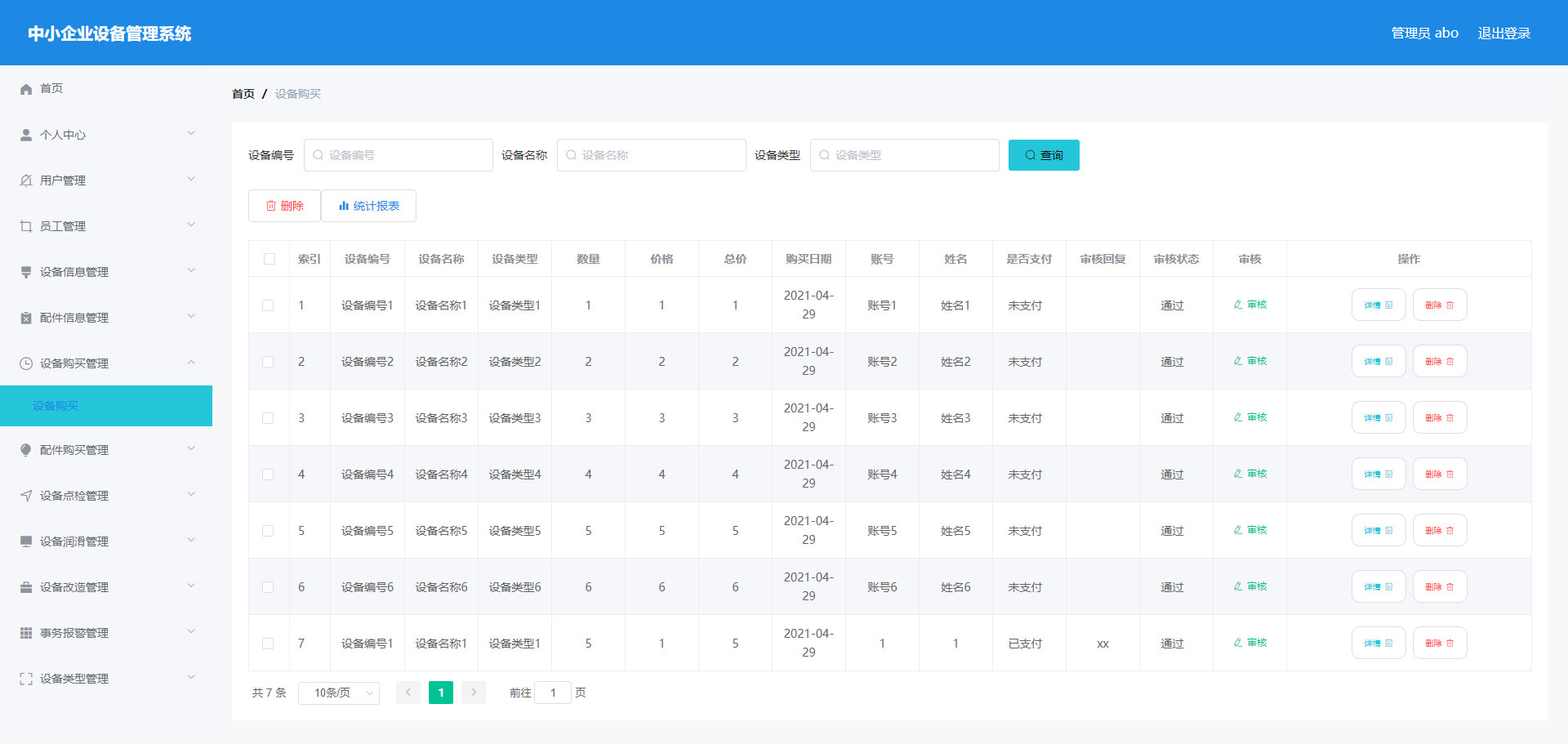1568x744 pixels.
Task: Expand the 用户管理 menu
Action: tap(106, 180)
